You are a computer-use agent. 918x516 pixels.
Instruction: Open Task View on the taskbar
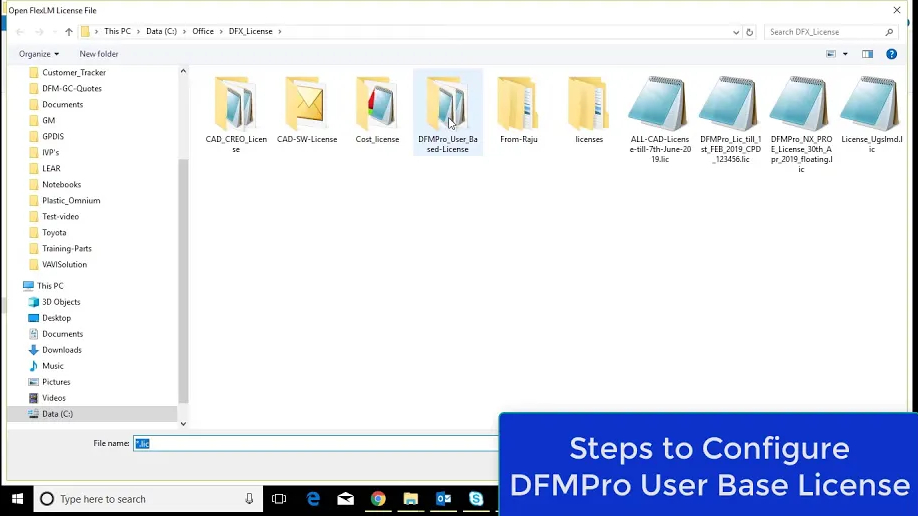(279, 499)
